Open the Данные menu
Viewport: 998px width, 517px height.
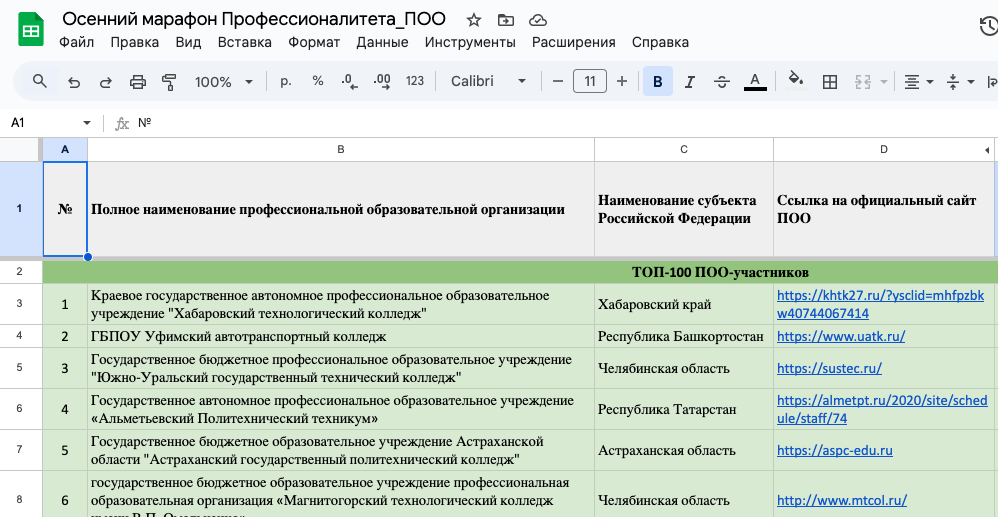(382, 42)
